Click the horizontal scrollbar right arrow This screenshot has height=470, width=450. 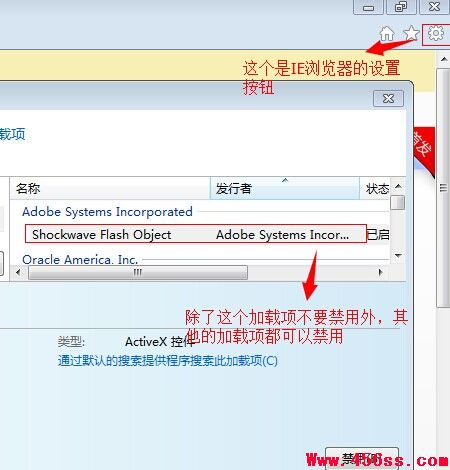(380, 272)
